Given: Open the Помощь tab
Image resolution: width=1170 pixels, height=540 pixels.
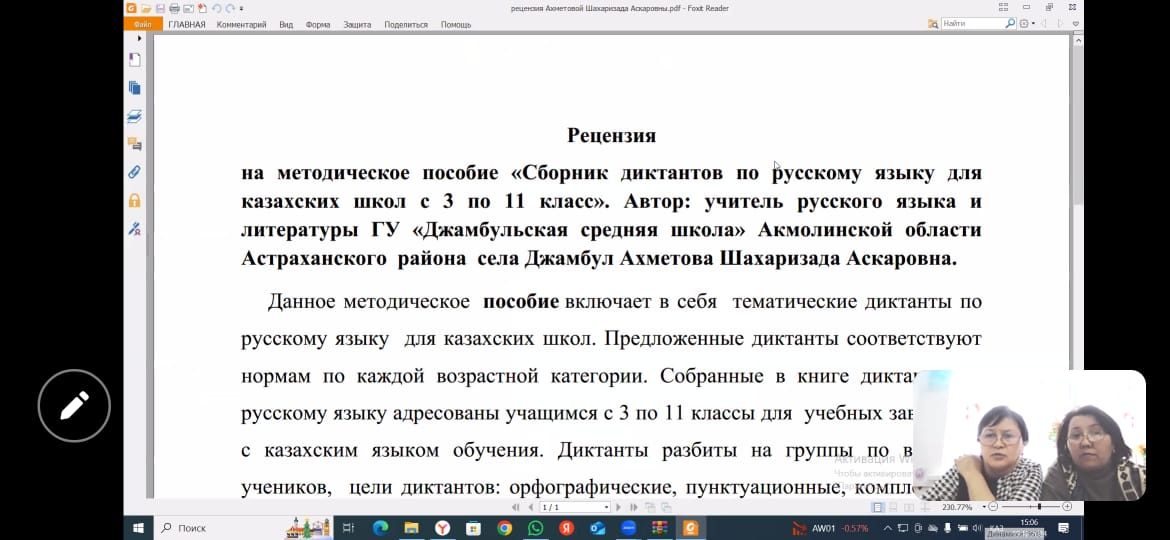Looking at the screenshot, I should coord(456,25).
